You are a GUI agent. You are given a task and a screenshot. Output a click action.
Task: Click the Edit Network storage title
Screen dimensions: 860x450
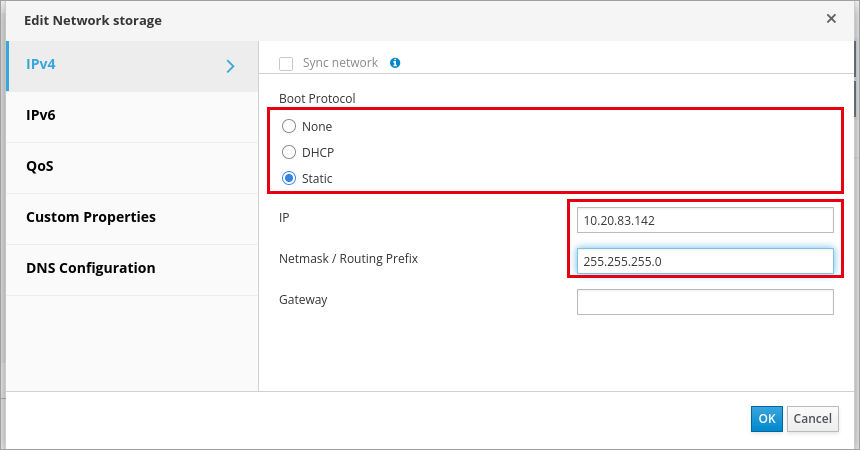(93, 21)
